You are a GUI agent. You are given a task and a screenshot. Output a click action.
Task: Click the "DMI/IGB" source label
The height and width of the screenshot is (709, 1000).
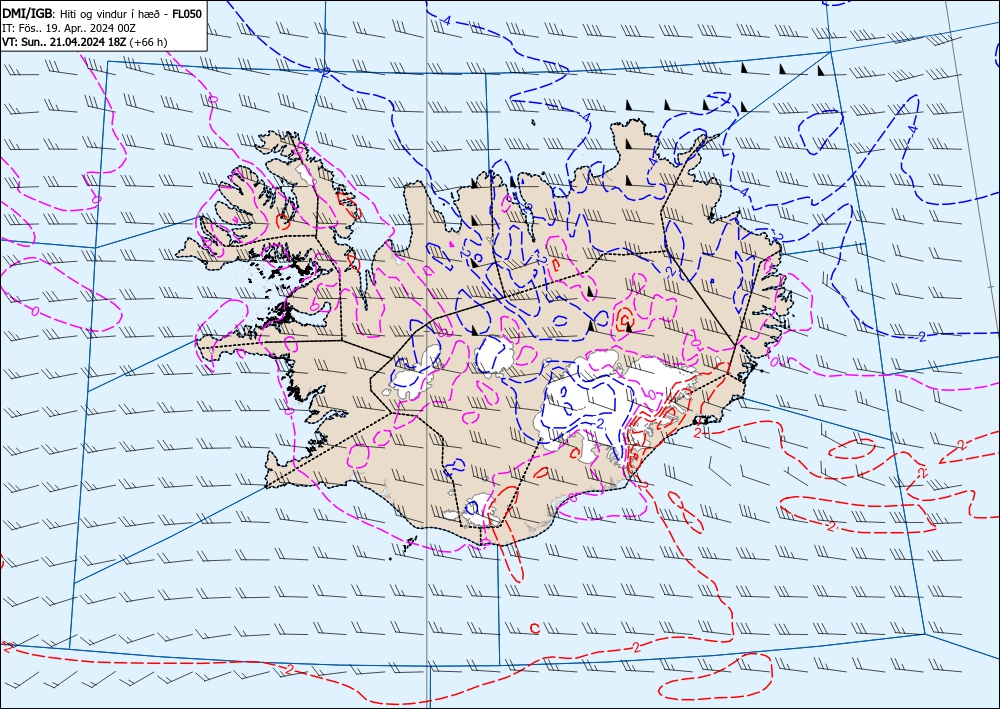[x=26, y=13]
